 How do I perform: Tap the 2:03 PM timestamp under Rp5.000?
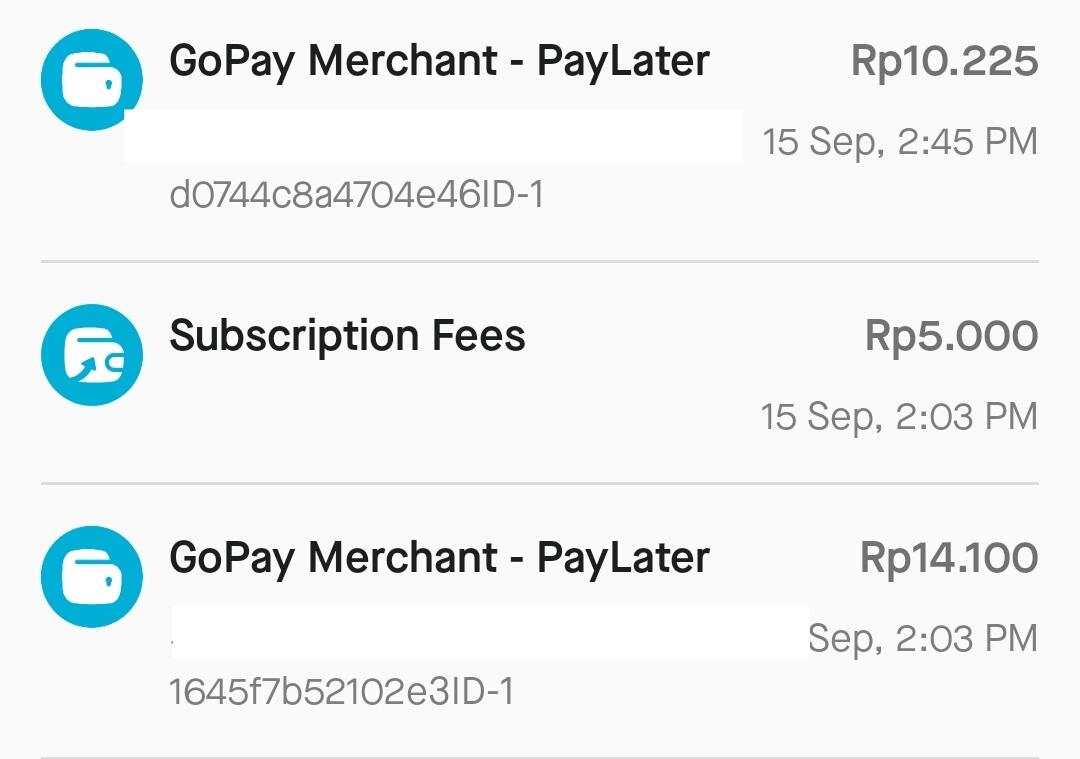(899, 416)
